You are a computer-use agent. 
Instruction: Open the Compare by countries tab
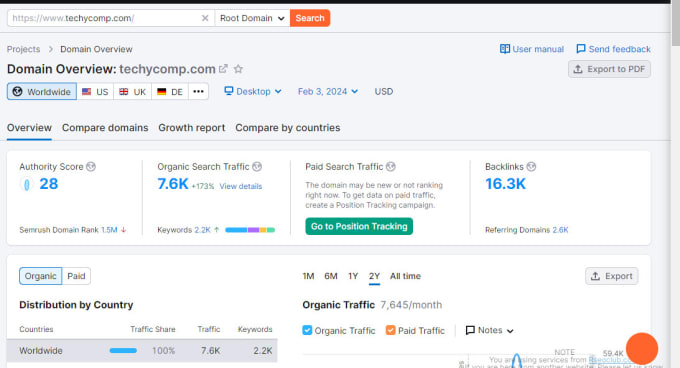[288, 128]
